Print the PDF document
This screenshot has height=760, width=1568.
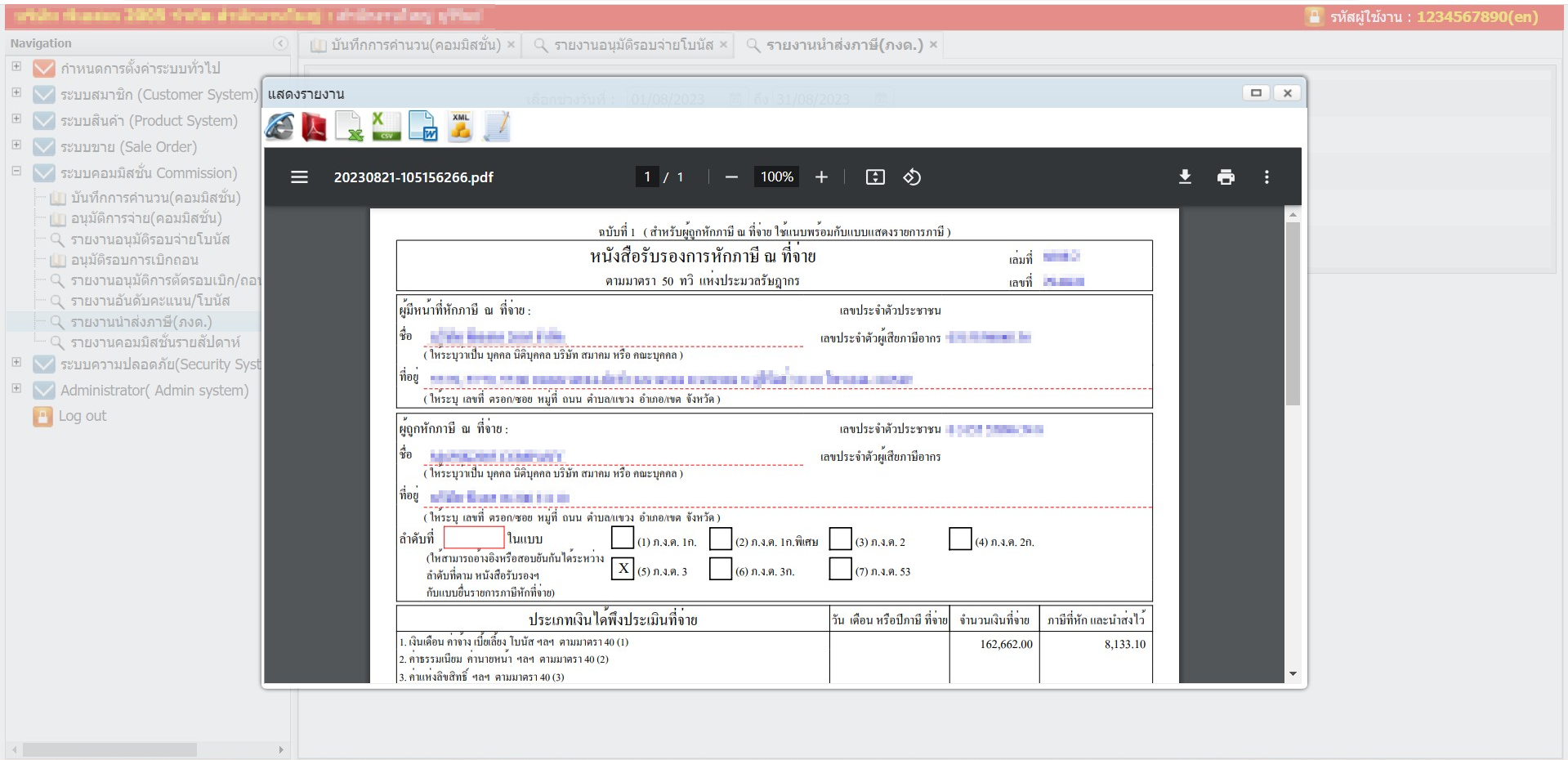click(1226, 177)
